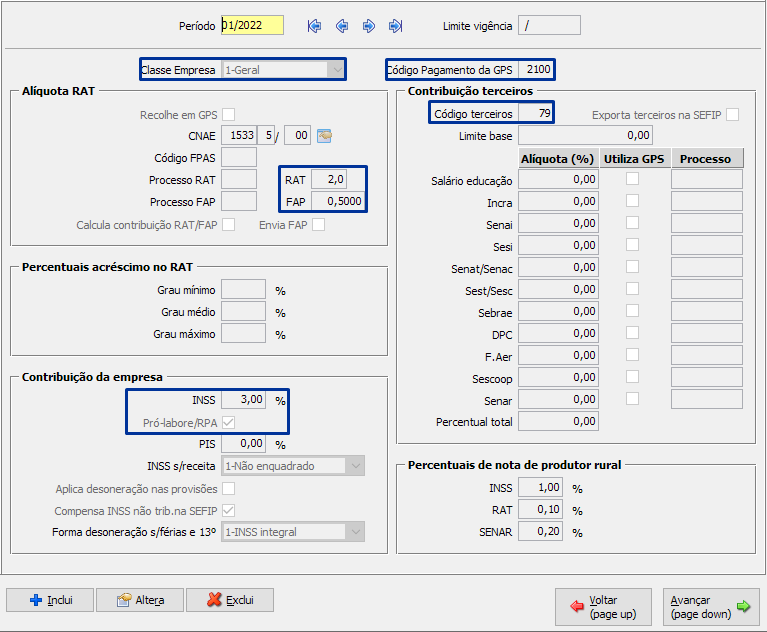Check Utiliza GPS for Salário educação

tap(632, 179)
